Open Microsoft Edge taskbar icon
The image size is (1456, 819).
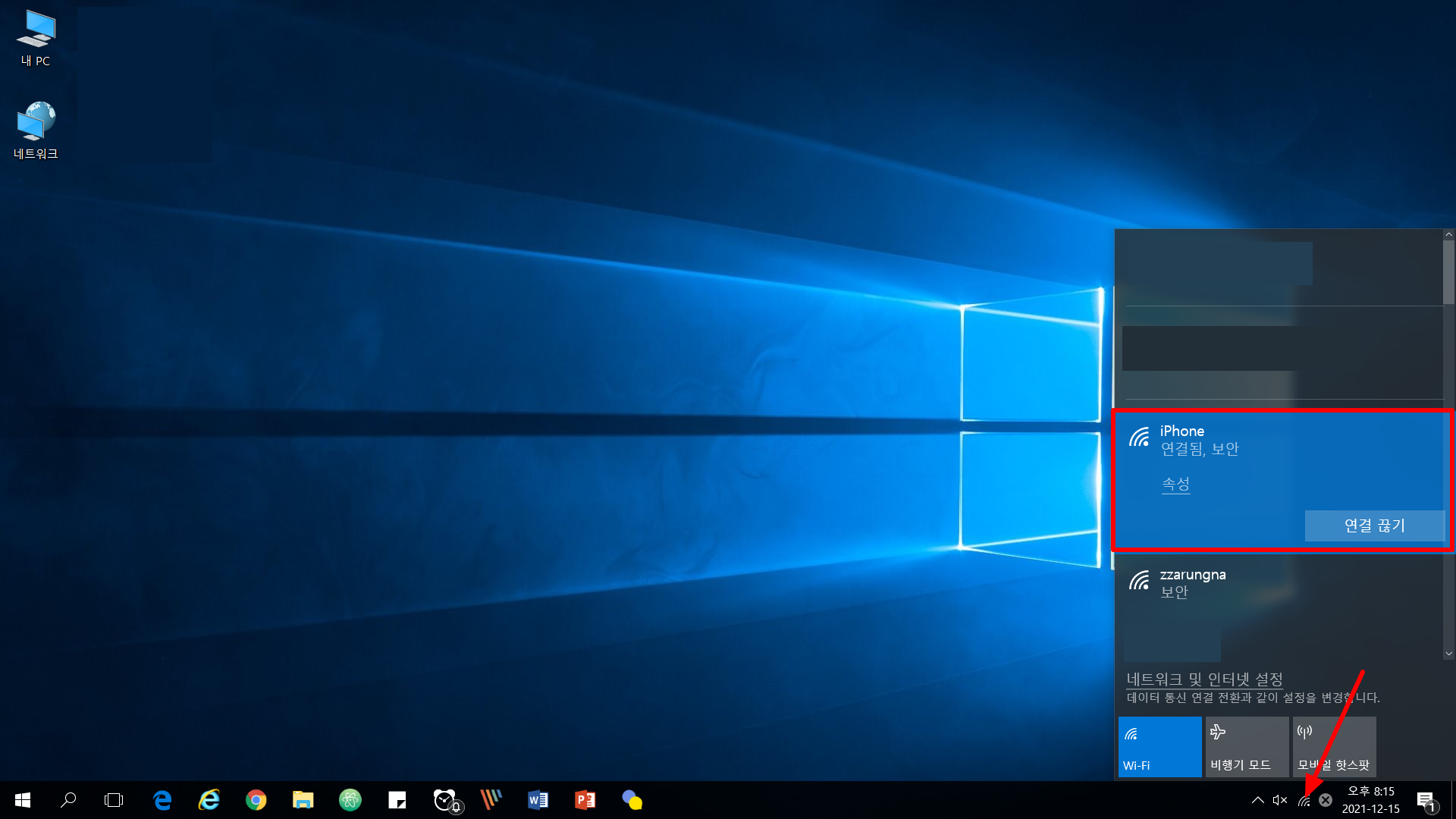[162, 800]
